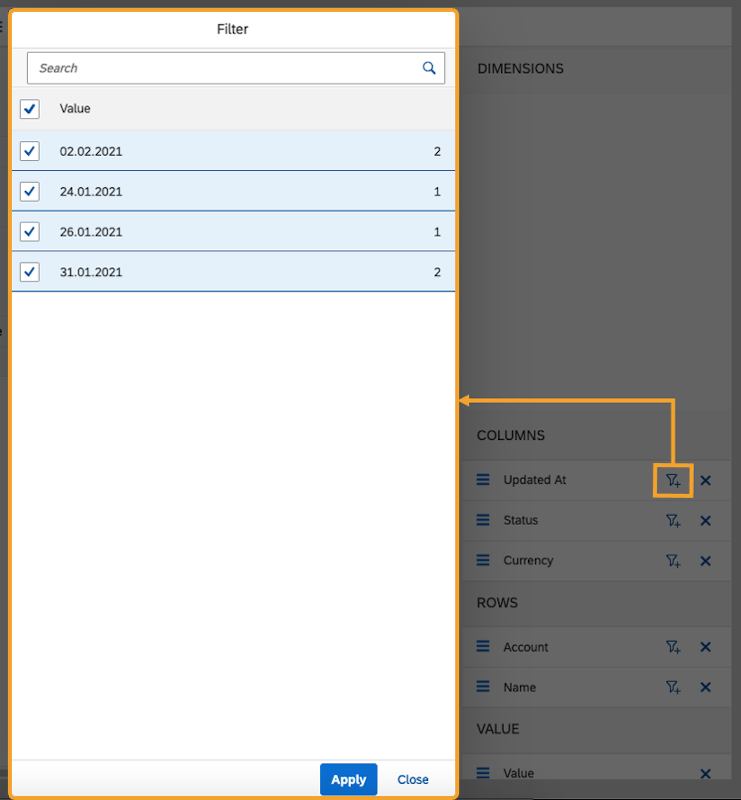Uncheck the 24.01.2021 date checkbox
The width and height of the screenshot is (741, 800).
30,191
